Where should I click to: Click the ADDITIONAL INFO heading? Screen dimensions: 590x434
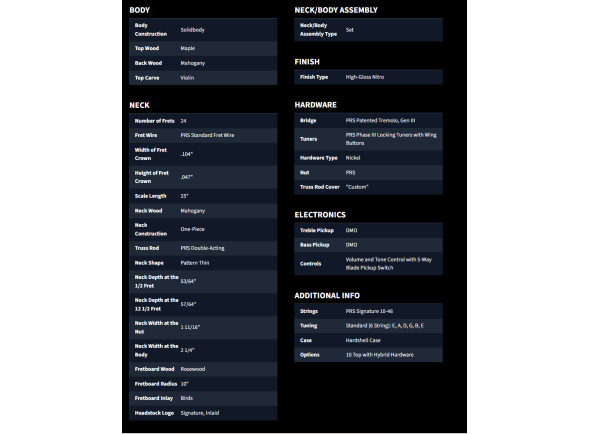(x=327, y=296)
